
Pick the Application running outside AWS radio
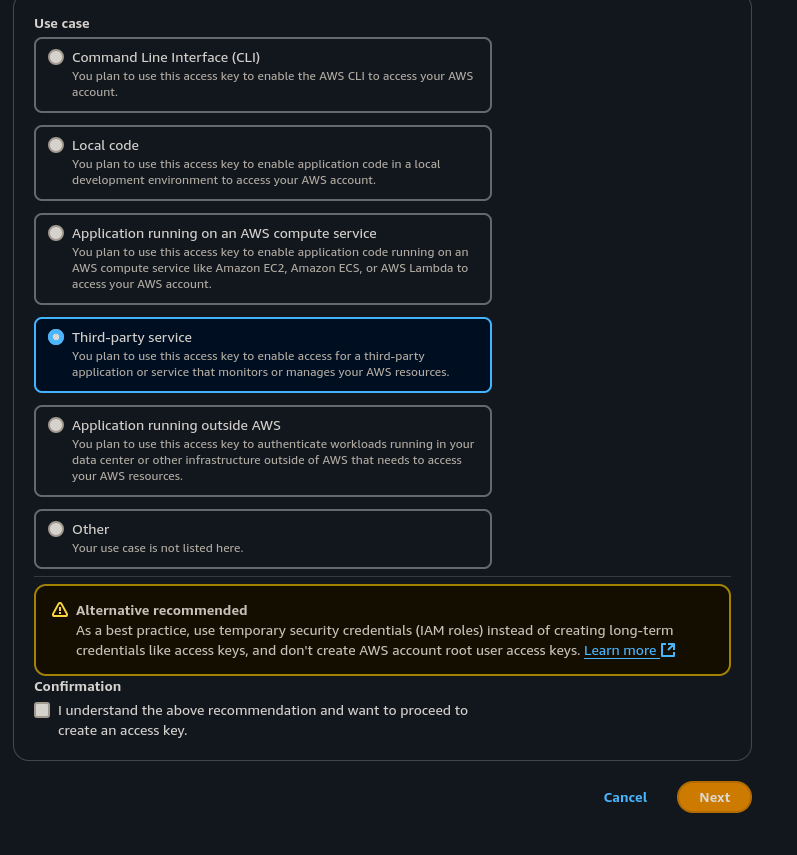click(56, 425)
